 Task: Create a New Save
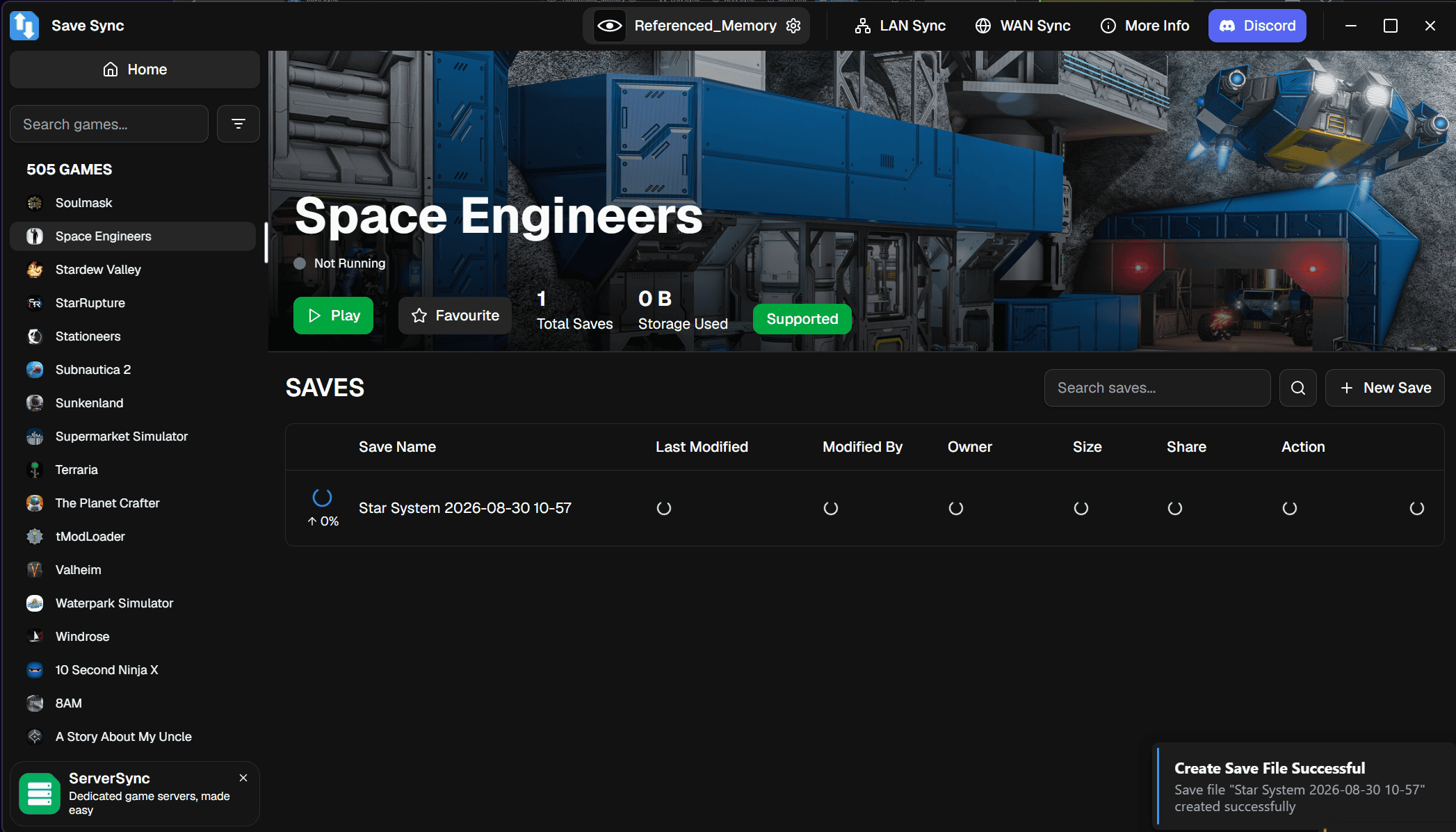1385,388
